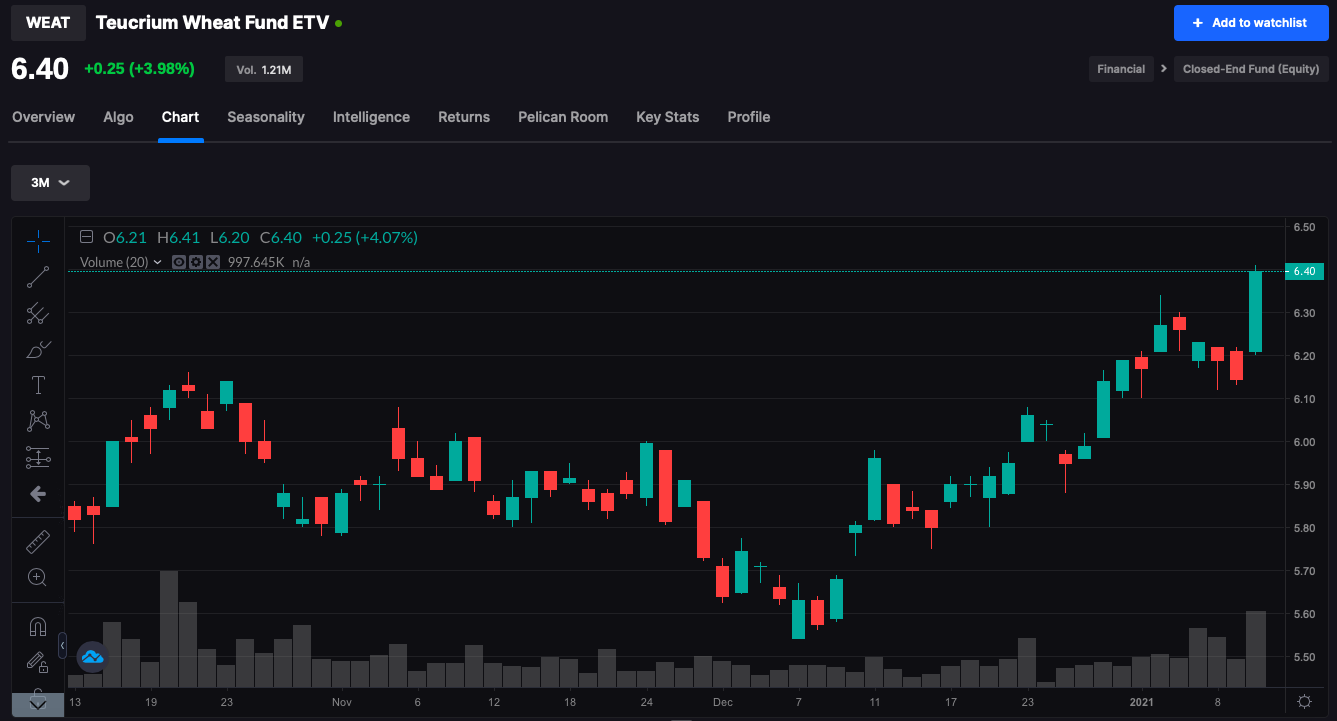This screenshot has width=1337, height=721.
Task: Go to the Intelligence tab
Action: pos(371,117)
